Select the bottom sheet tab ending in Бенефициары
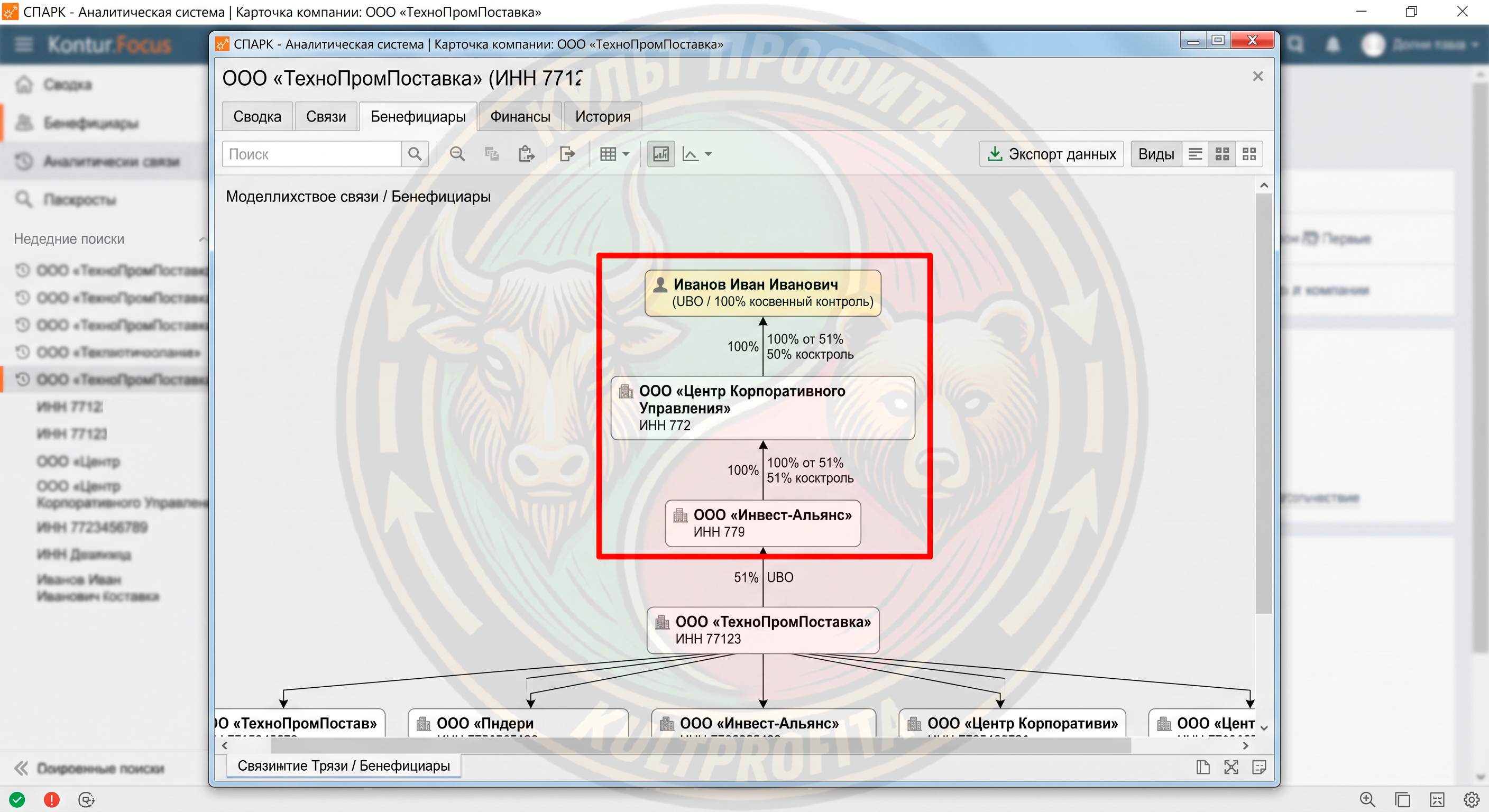This screenshot has width=1489, height=812. pos(343,766)
